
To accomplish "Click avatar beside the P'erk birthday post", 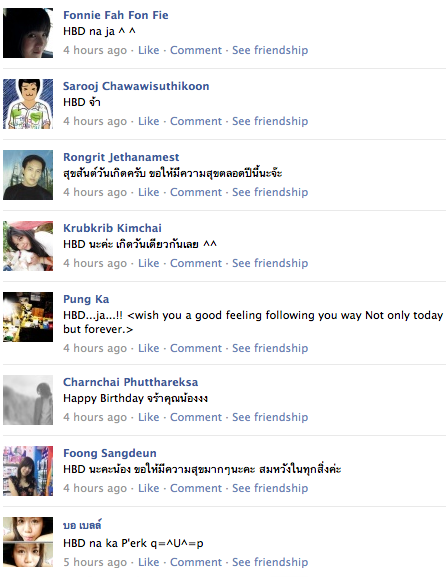I will point(28,542).
